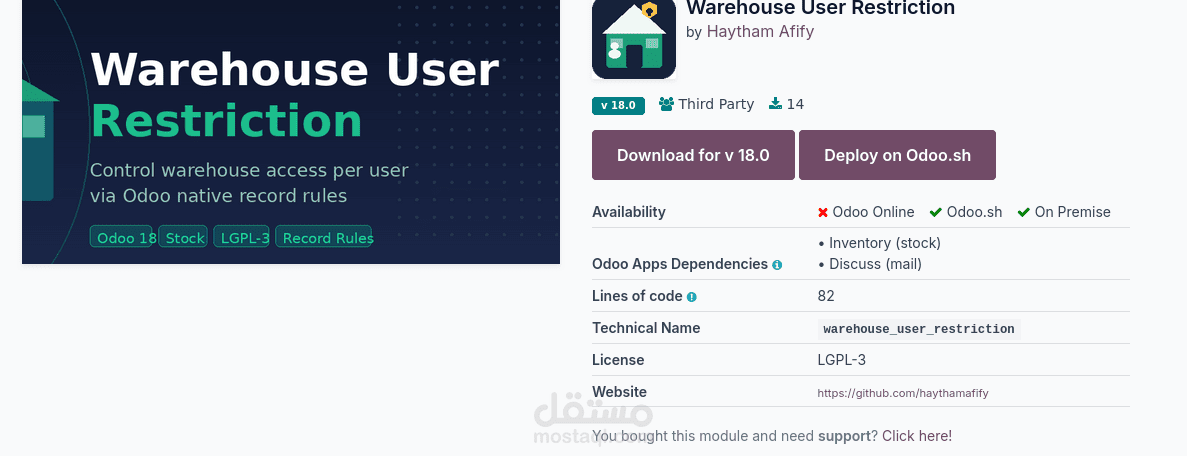Click the 'On Premise' availability text
The width and height of the screenshot is (1187, 456).
coord(1073,212)
